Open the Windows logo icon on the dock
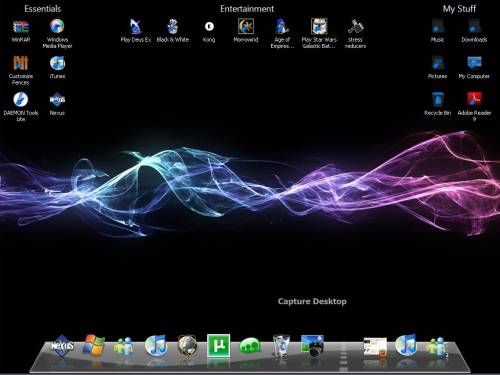 pos(94,345)
